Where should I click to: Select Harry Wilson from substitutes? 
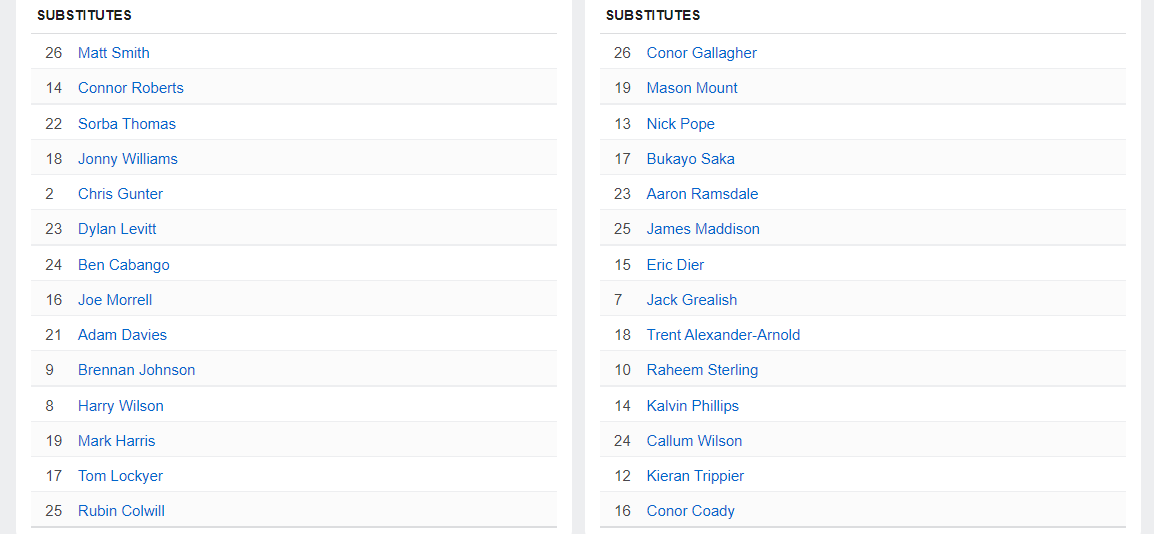[x=120, y=406]
